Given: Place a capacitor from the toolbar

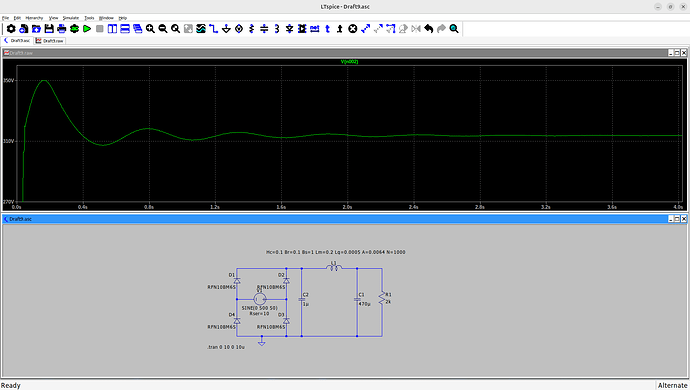Looking at the screenshot, I should (264, 29).
